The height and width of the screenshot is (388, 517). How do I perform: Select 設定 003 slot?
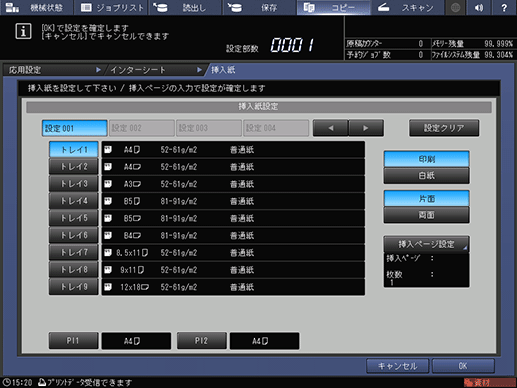[x=209, y=128]
